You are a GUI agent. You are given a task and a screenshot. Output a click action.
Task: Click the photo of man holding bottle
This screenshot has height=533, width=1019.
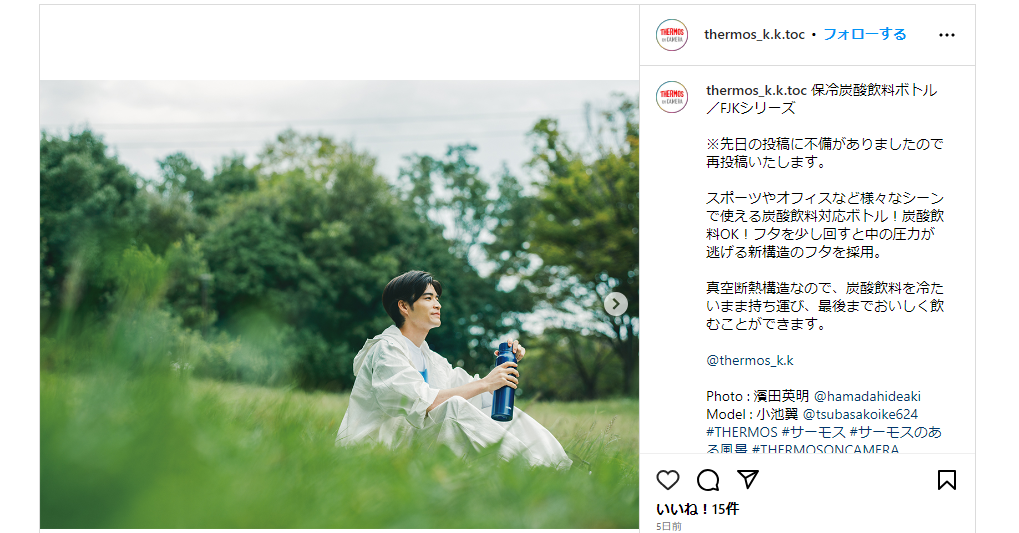pyautogui.click(x=339, y=304)
